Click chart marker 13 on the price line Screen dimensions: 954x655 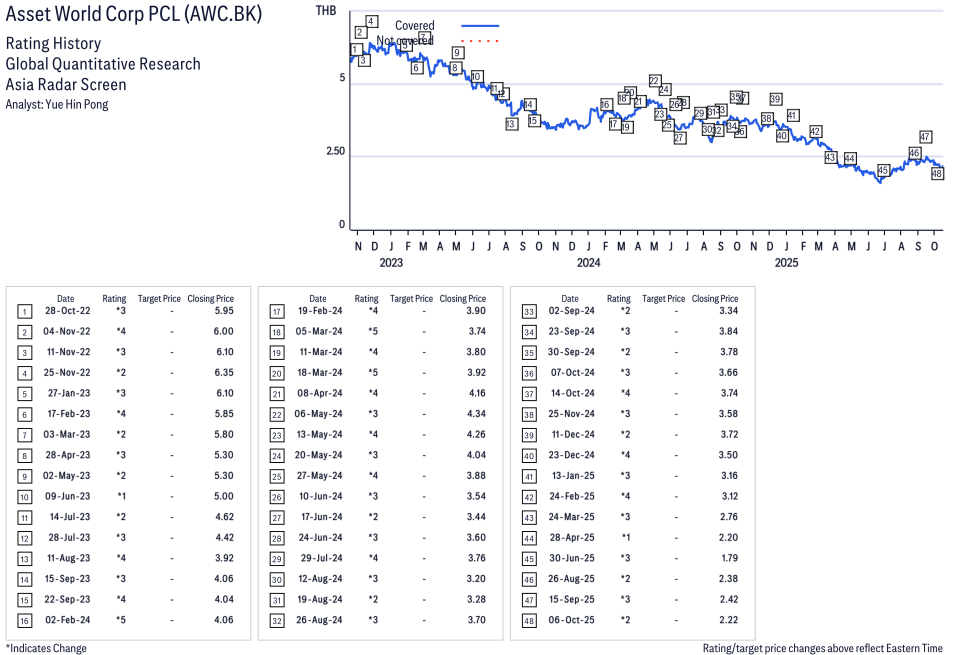(511, 124)
